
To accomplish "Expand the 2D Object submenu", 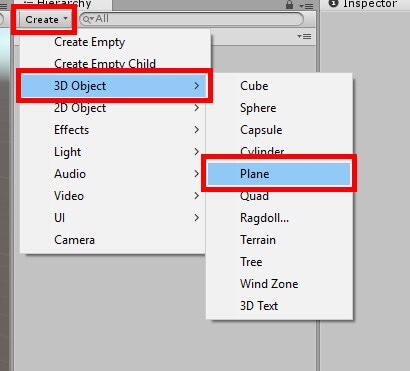I will (x=113, y=108).
